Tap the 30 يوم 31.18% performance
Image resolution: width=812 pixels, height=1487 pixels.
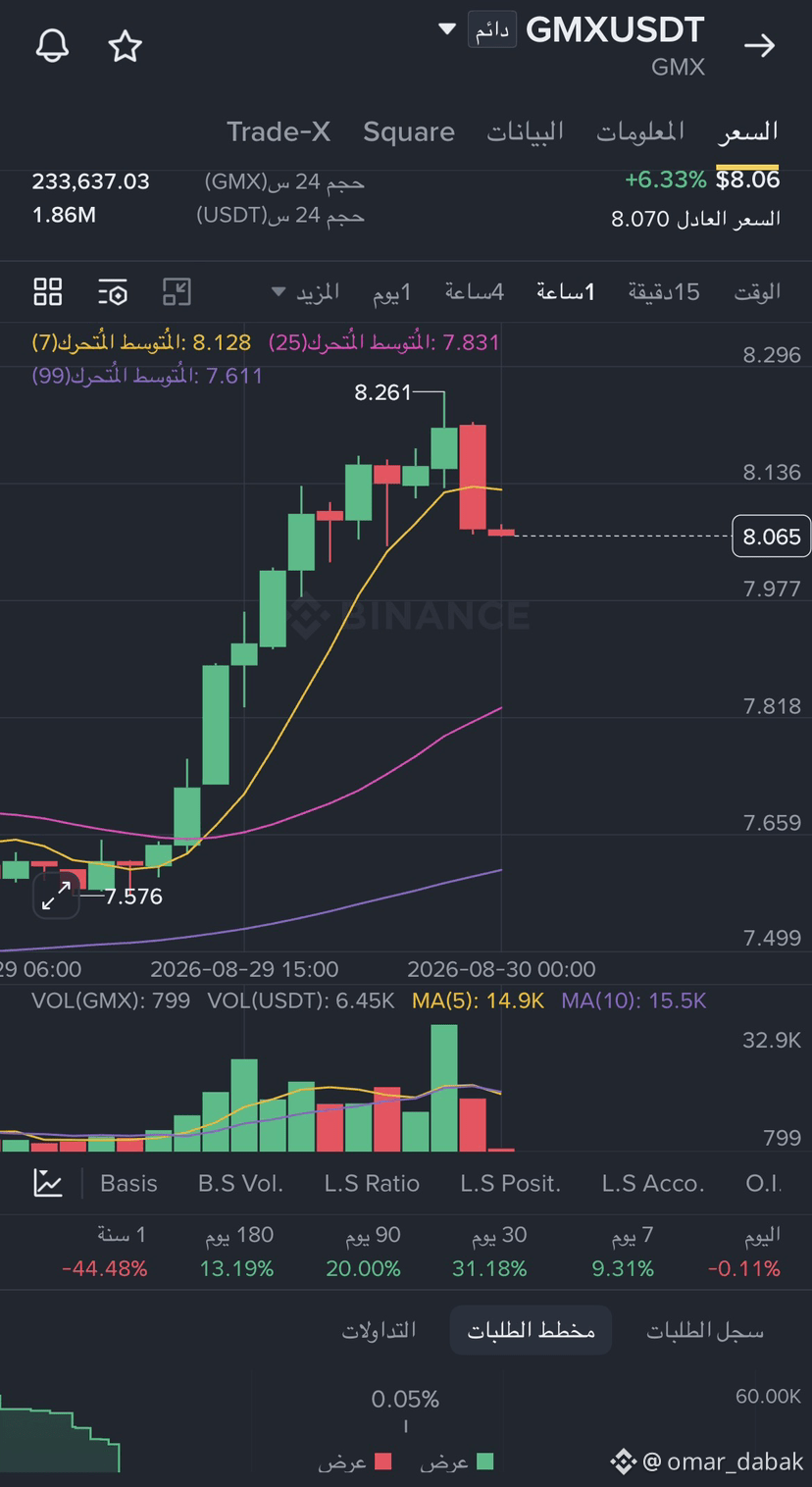point(489,1252)
